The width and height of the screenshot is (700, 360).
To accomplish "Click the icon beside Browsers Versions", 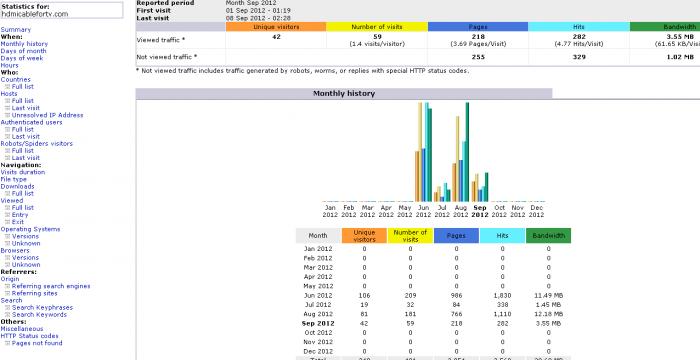I will (x=8, y=258).
